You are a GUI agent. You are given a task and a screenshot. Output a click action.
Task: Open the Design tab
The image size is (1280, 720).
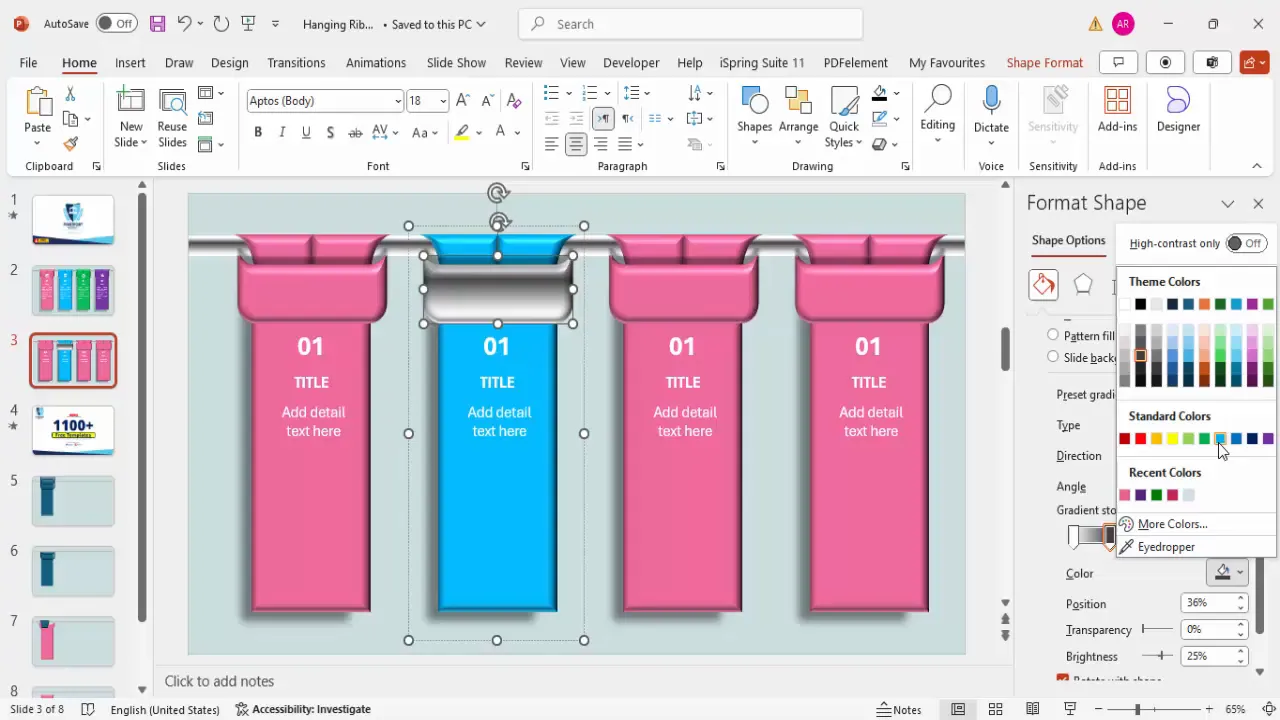229,62
